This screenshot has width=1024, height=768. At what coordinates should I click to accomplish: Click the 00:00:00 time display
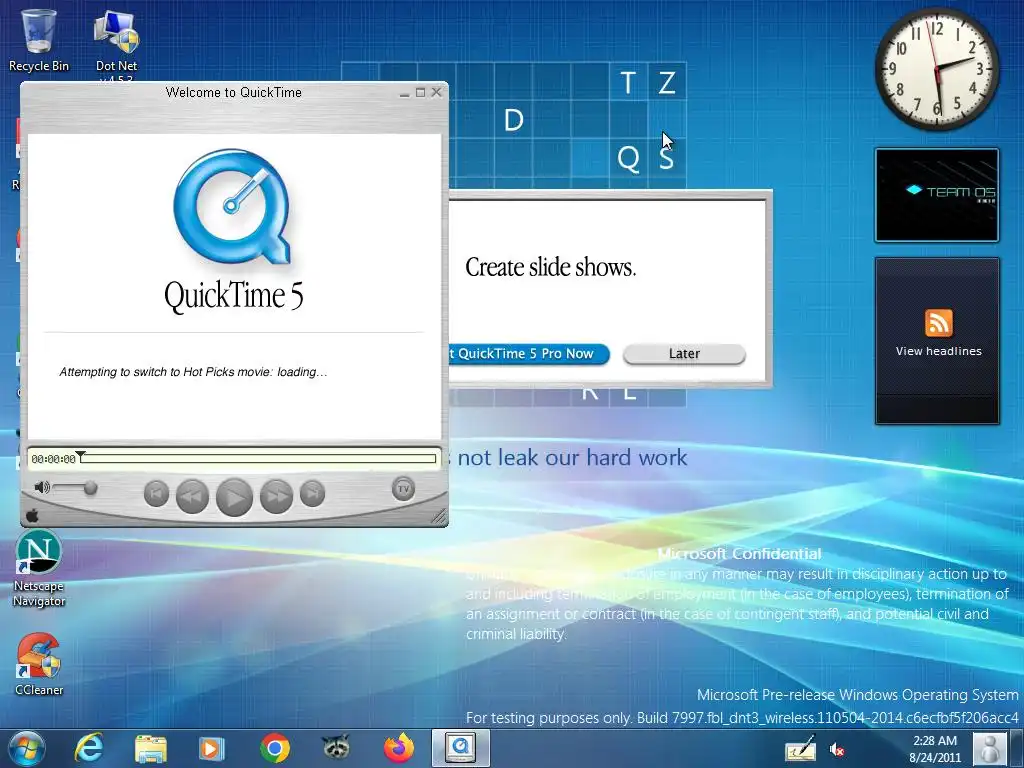[54, 459]
